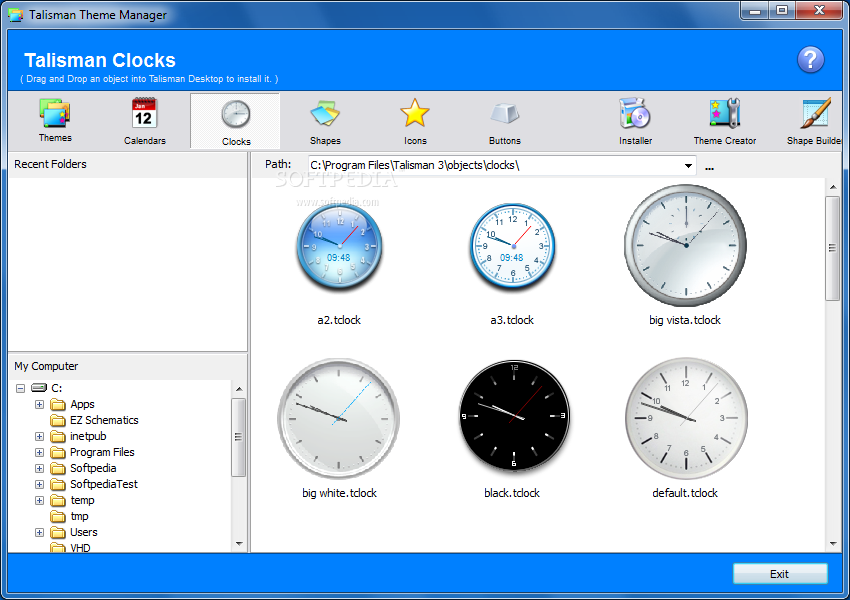Select the a2.tclock clock thumbnail
Viewport: 850px width, 600px height.
339,247
